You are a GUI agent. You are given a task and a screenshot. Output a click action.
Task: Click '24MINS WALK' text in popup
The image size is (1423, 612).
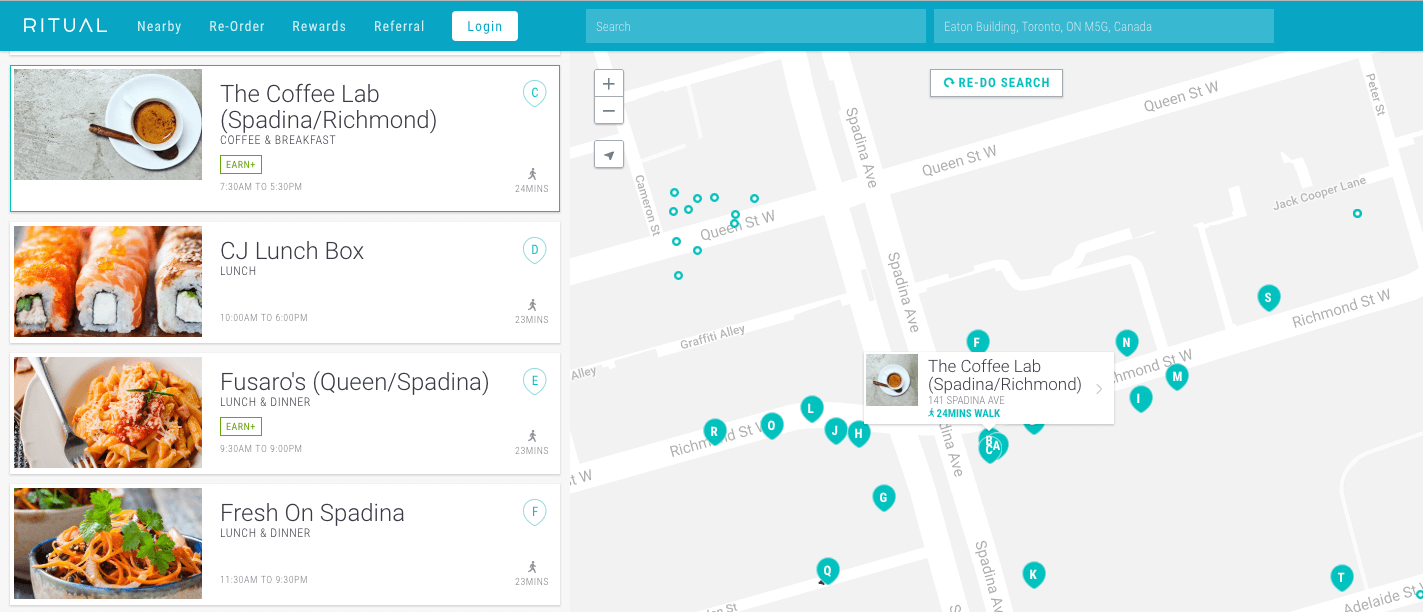pos(968,413)
